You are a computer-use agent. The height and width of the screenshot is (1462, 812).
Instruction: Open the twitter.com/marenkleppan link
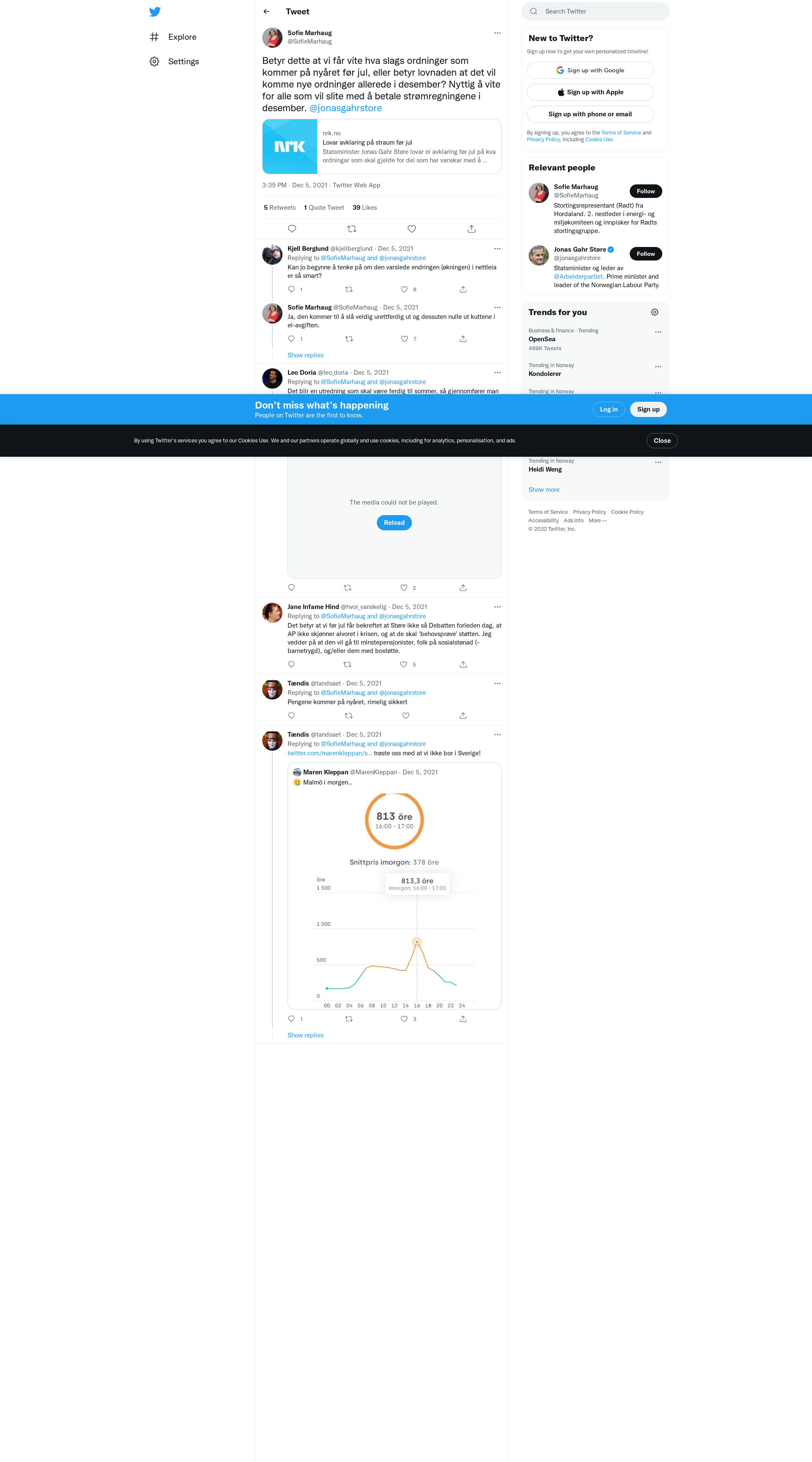(330, 753)
